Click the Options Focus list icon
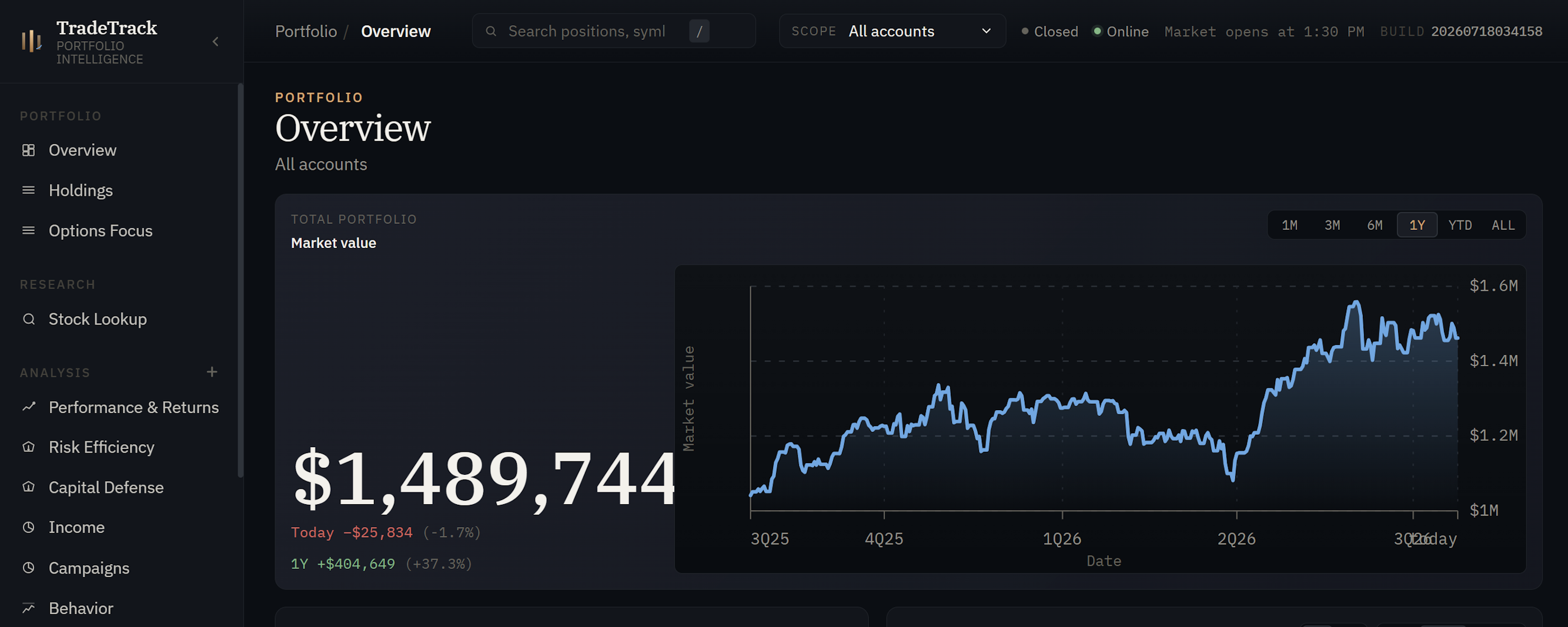 coord(29,230)
